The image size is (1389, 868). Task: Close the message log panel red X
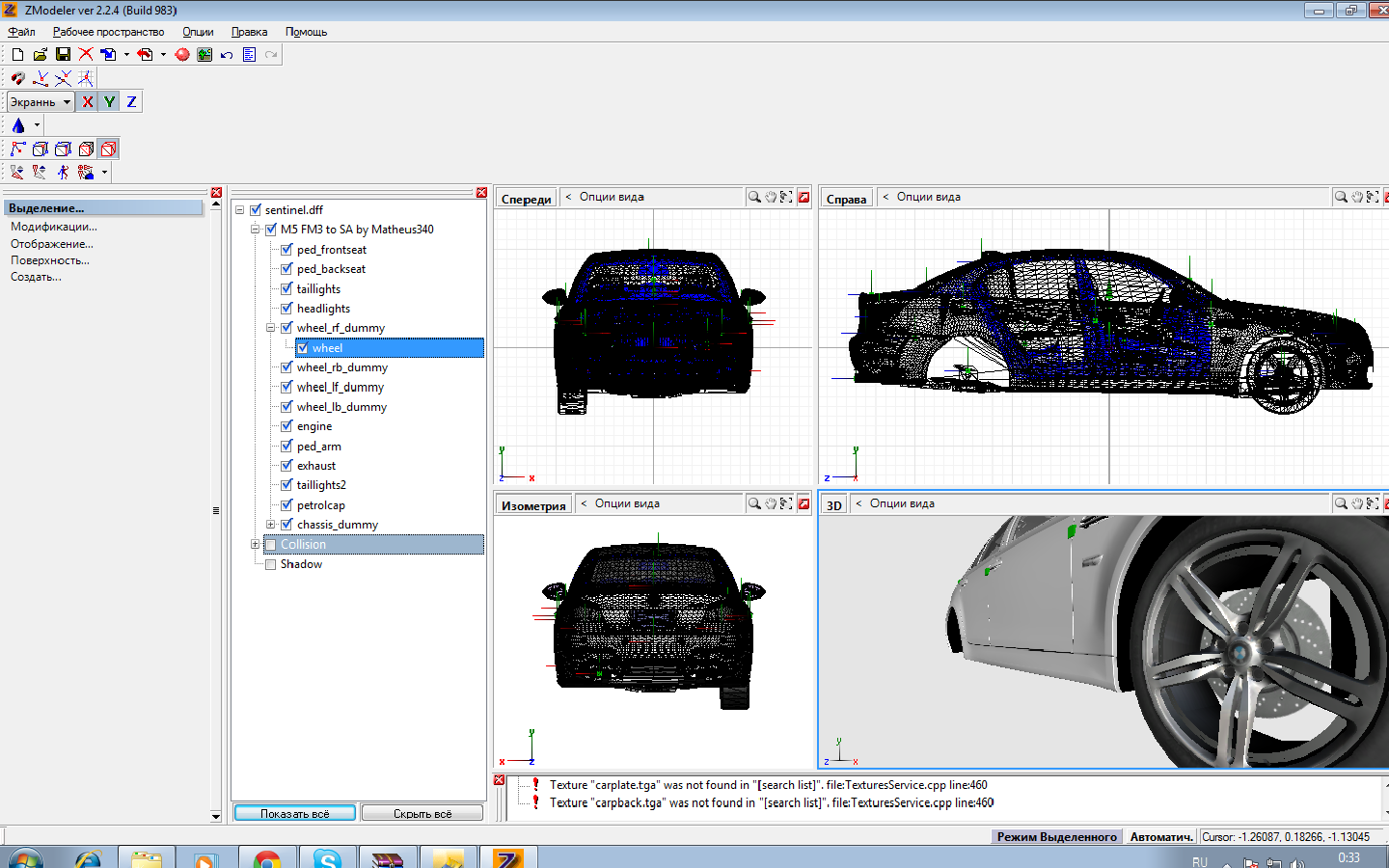[499, 780]
